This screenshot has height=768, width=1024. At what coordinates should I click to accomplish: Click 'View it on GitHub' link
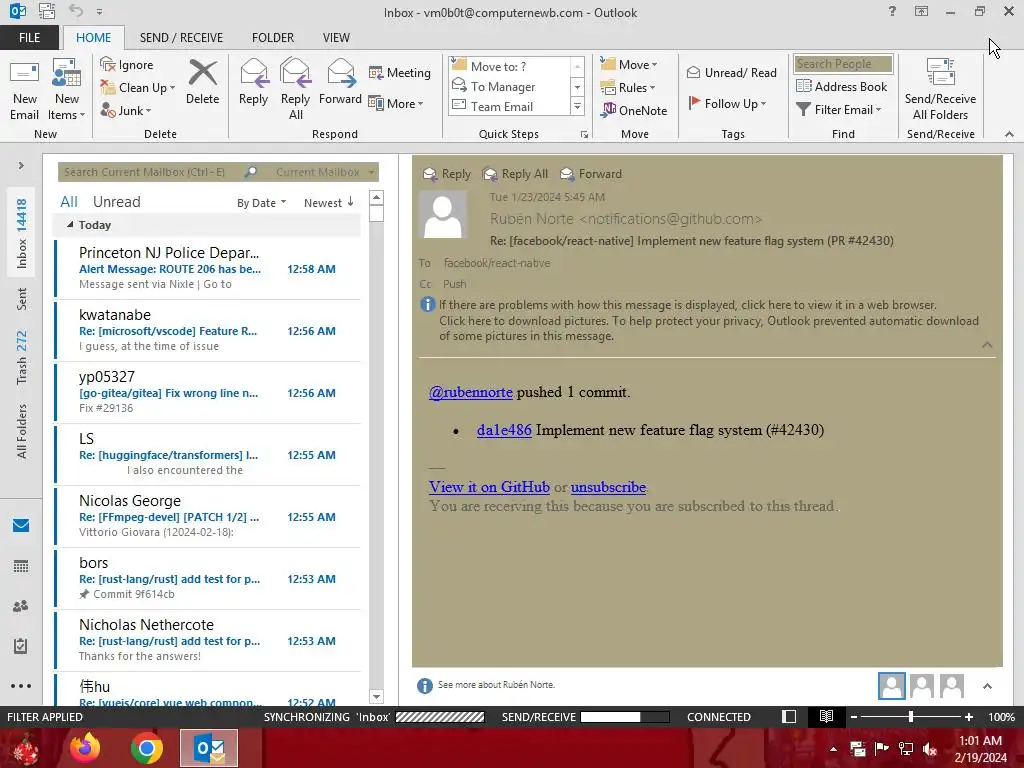(x=489, y=487)
